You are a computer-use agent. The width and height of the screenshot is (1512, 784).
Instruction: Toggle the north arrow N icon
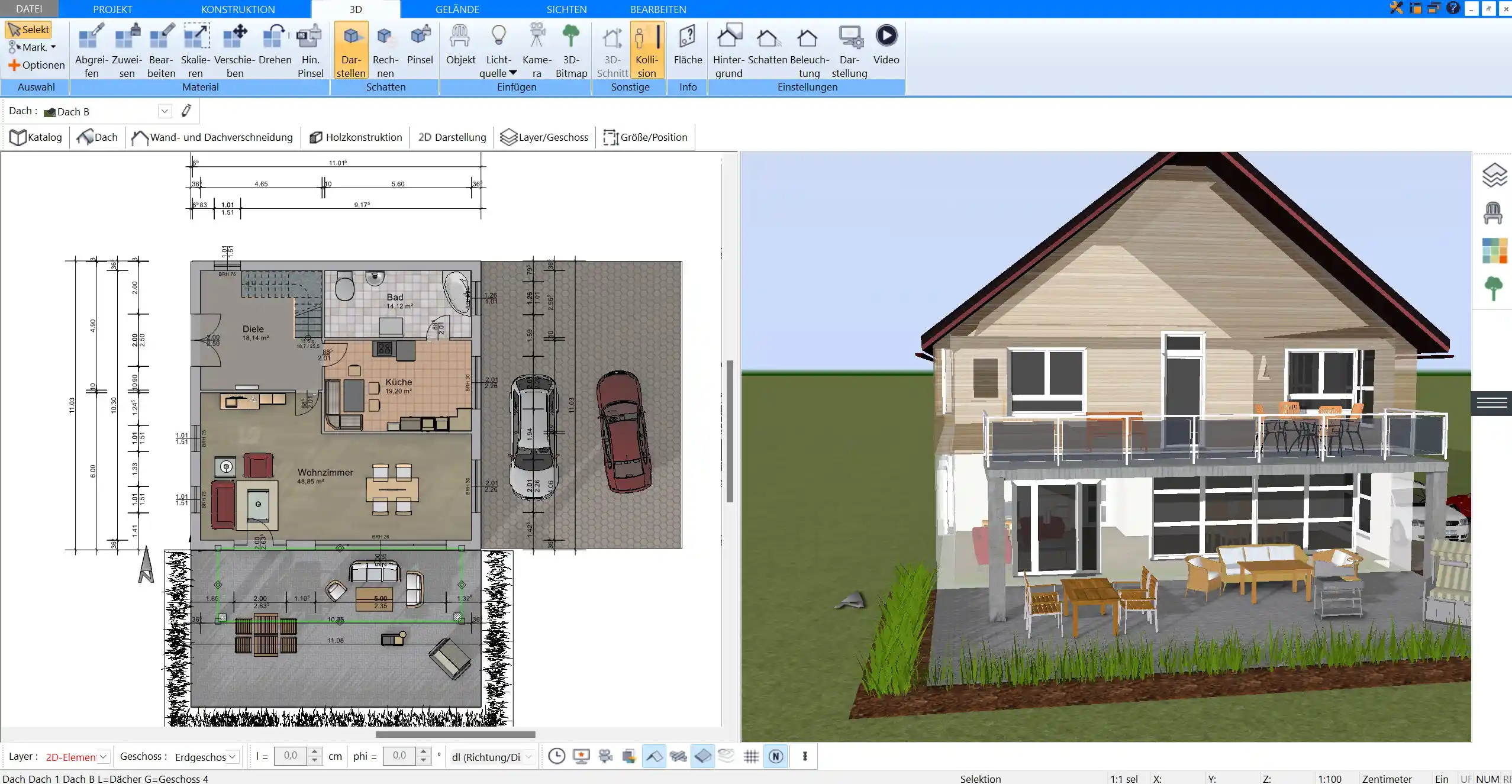(776, 756)
